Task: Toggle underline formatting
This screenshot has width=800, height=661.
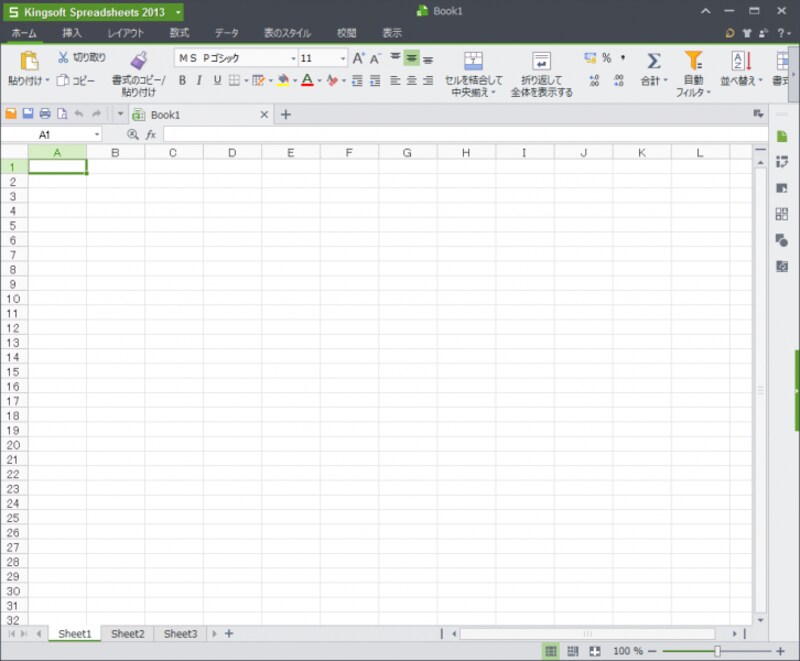Action: tap(218, 80)
